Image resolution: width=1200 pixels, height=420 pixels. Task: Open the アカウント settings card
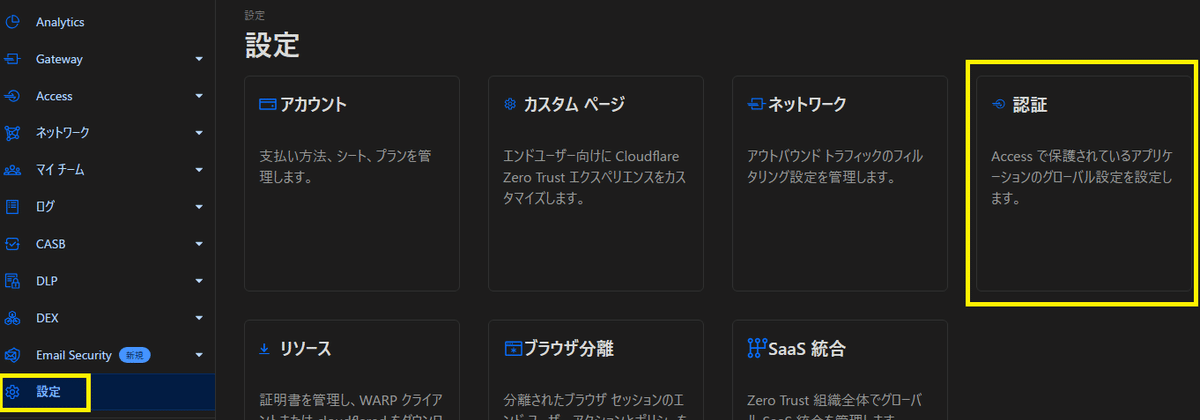[x=351, y=183]
